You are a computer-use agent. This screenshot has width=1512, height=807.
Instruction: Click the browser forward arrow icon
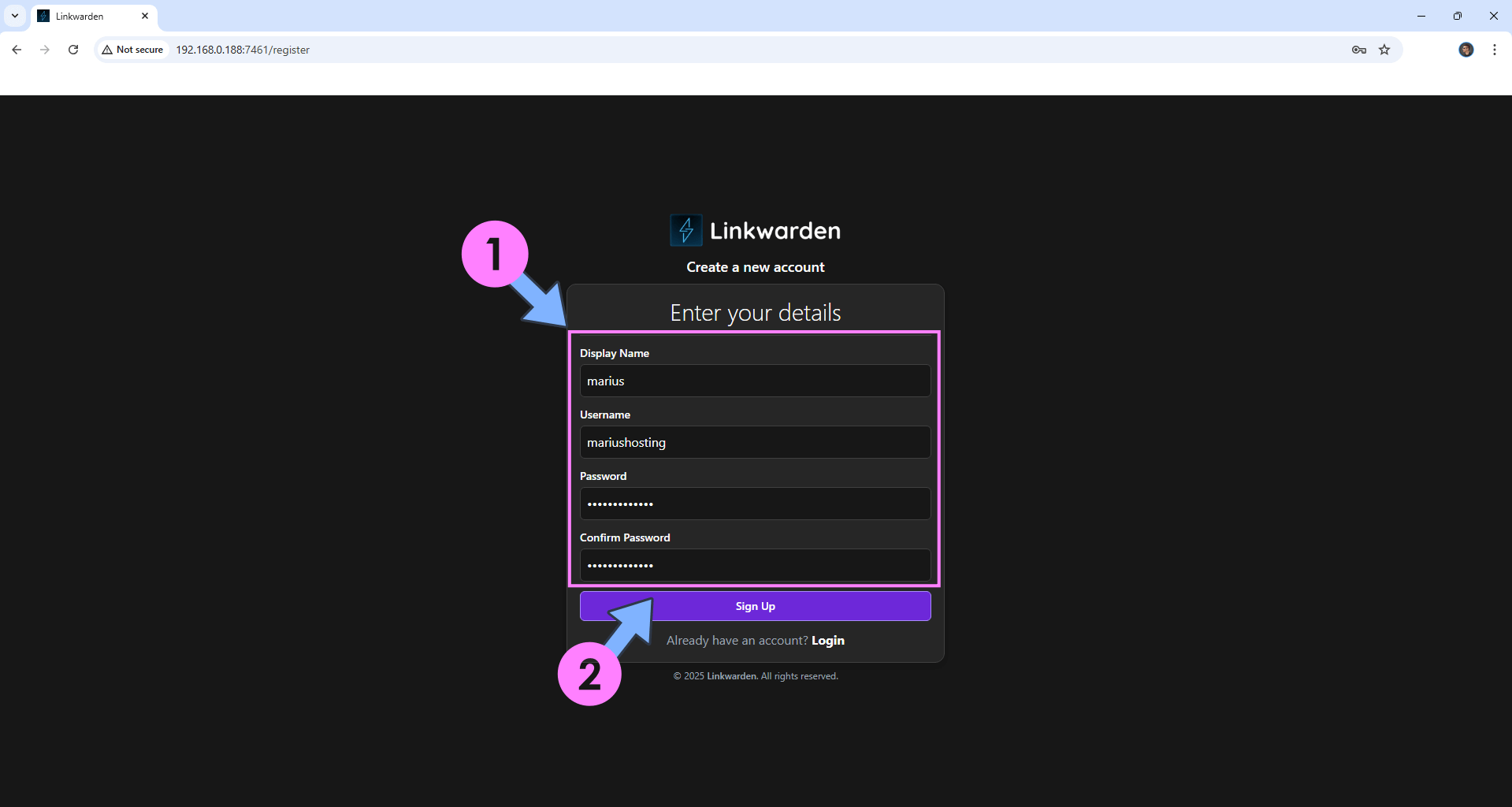pyautogui.click(x=45, y=50)
